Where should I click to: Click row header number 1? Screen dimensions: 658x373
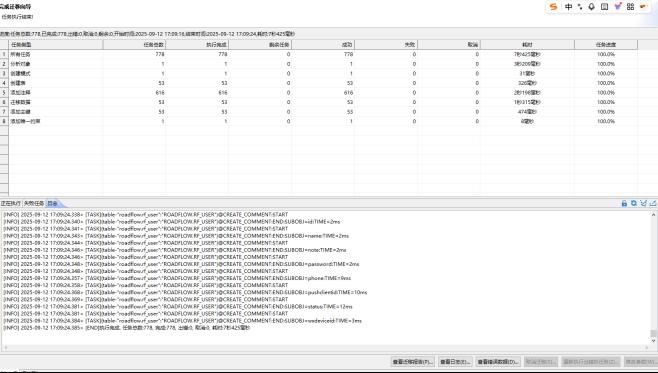point(4,55)
